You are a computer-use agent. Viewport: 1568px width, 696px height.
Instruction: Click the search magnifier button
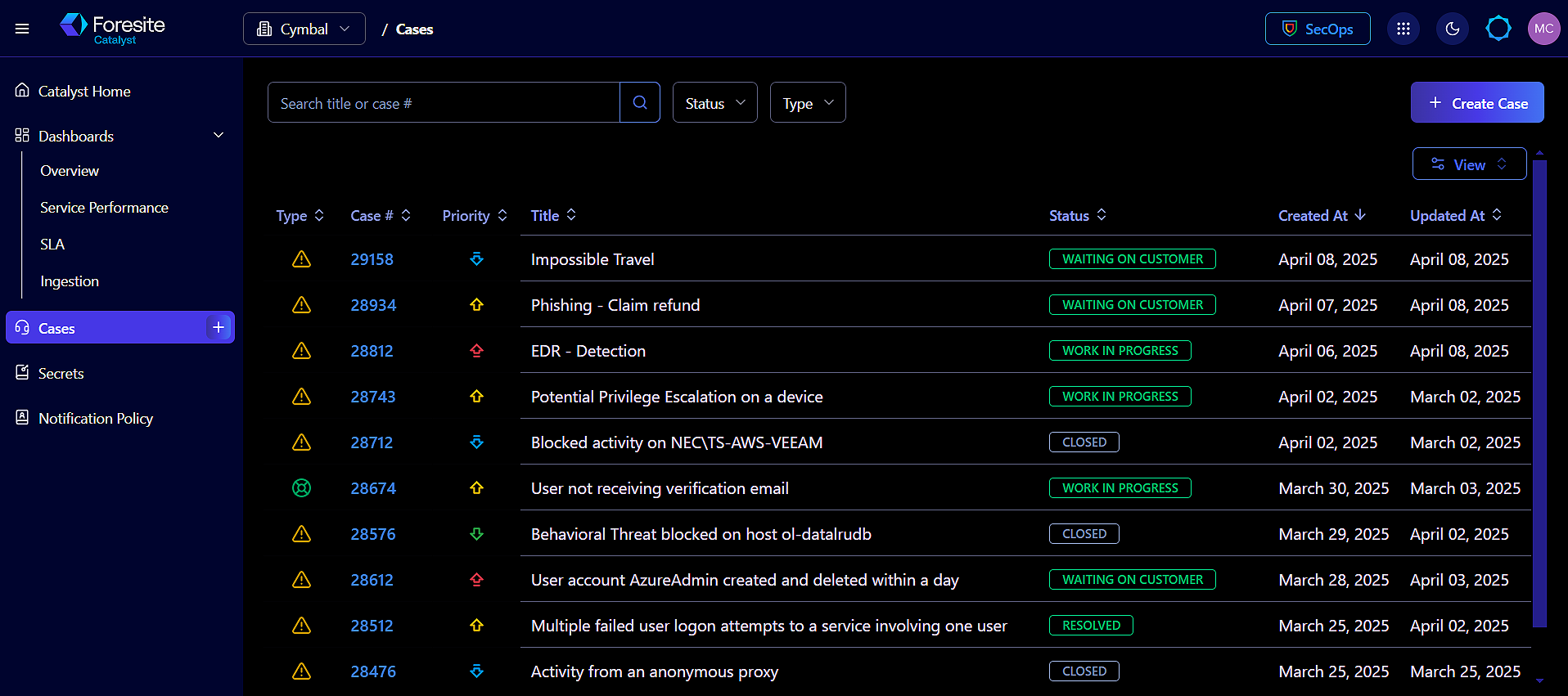640,102
